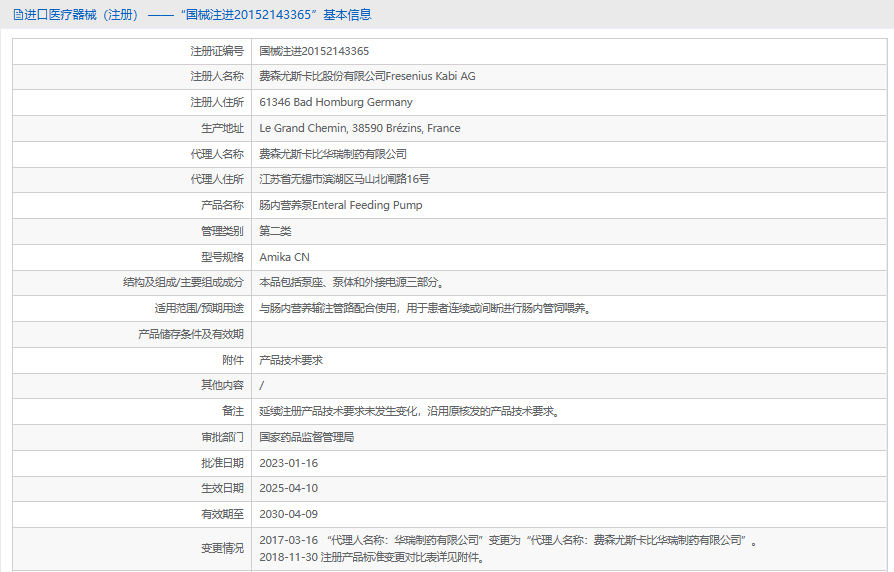Click address '61346 Bad Homburg Germany'
This screenshot has height=572, width=894.
point(336,102)
